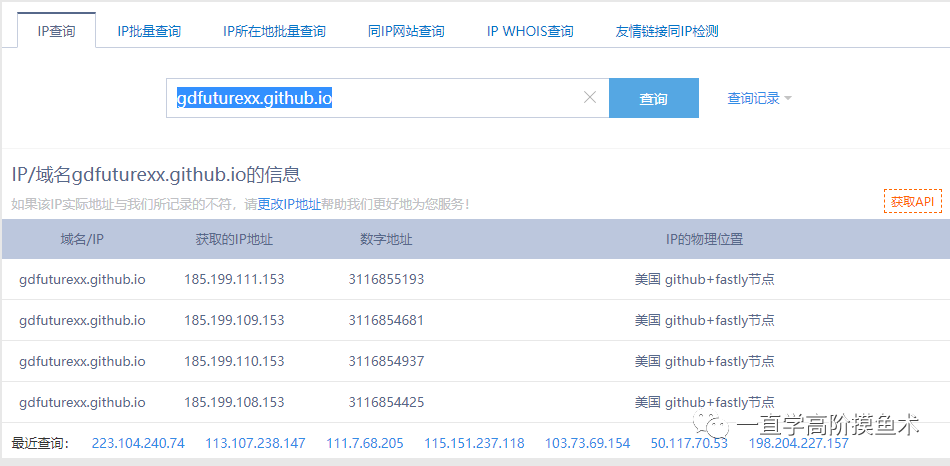Click the 域名/IP column header
The width and height of the screenshot is (950, 466).
[82, 239]
